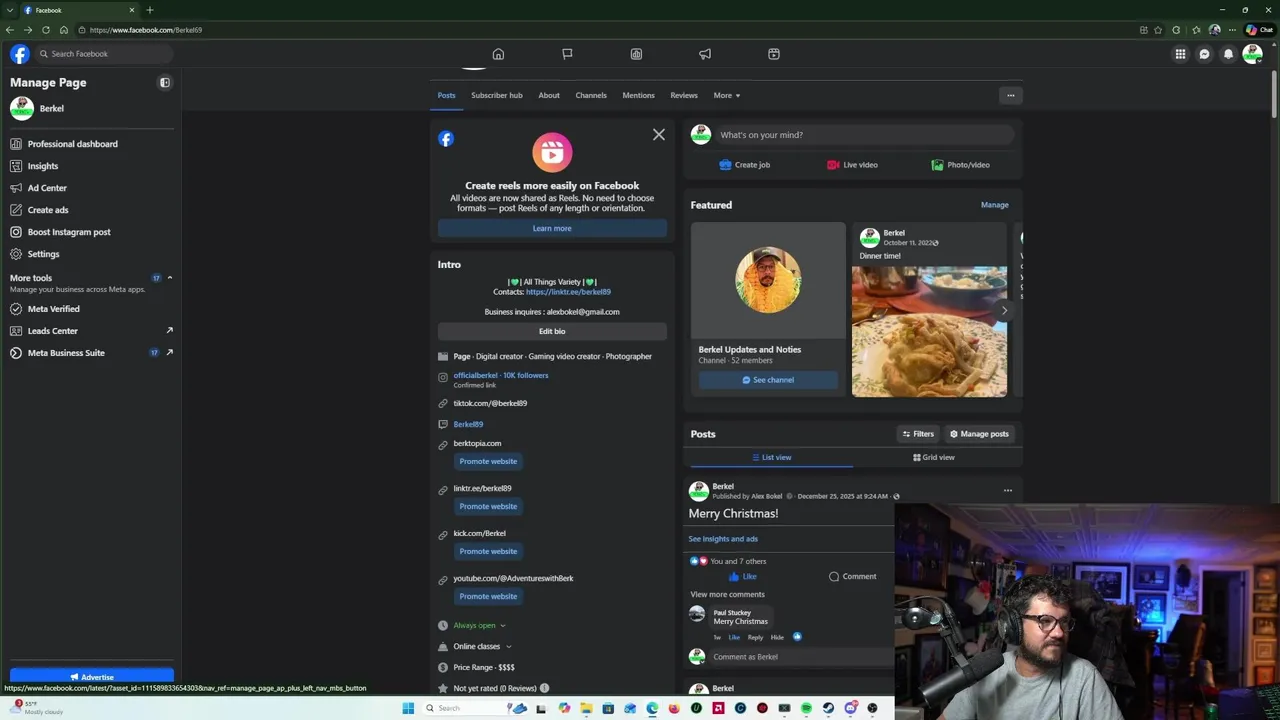Go back in the browser
Viewport: 1280px width, 720px height.
(10, 30)
